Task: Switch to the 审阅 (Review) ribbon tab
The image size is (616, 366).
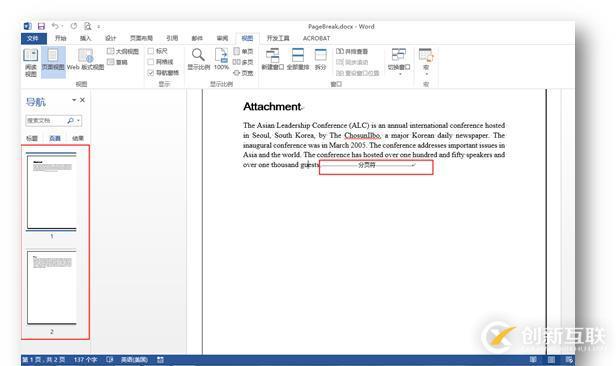Action: pyautogui.click(x=222, y=38)
